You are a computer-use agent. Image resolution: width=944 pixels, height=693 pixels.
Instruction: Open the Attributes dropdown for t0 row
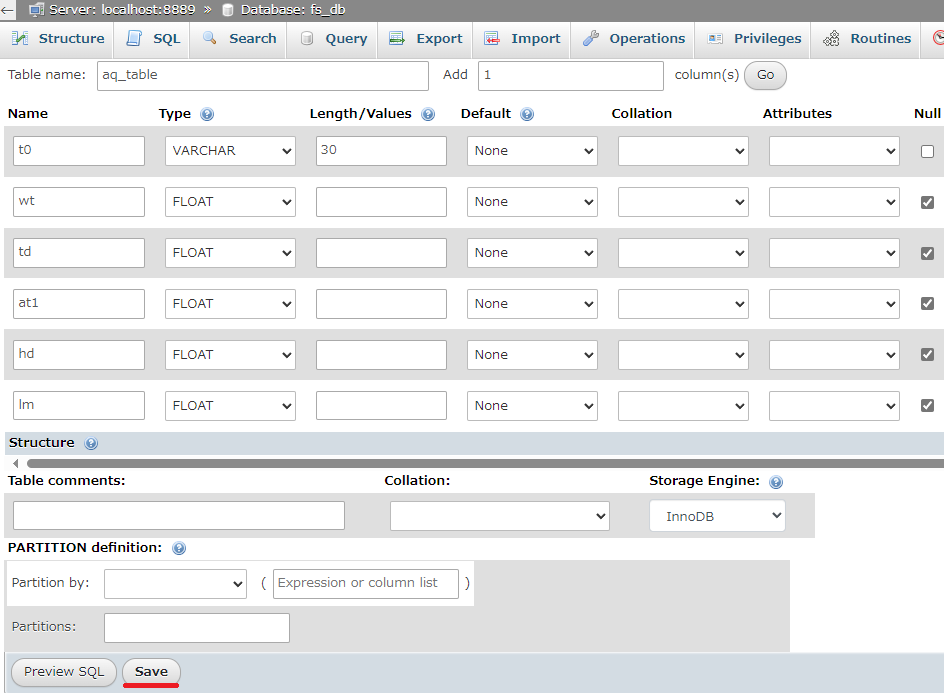(x=834, y=151)
